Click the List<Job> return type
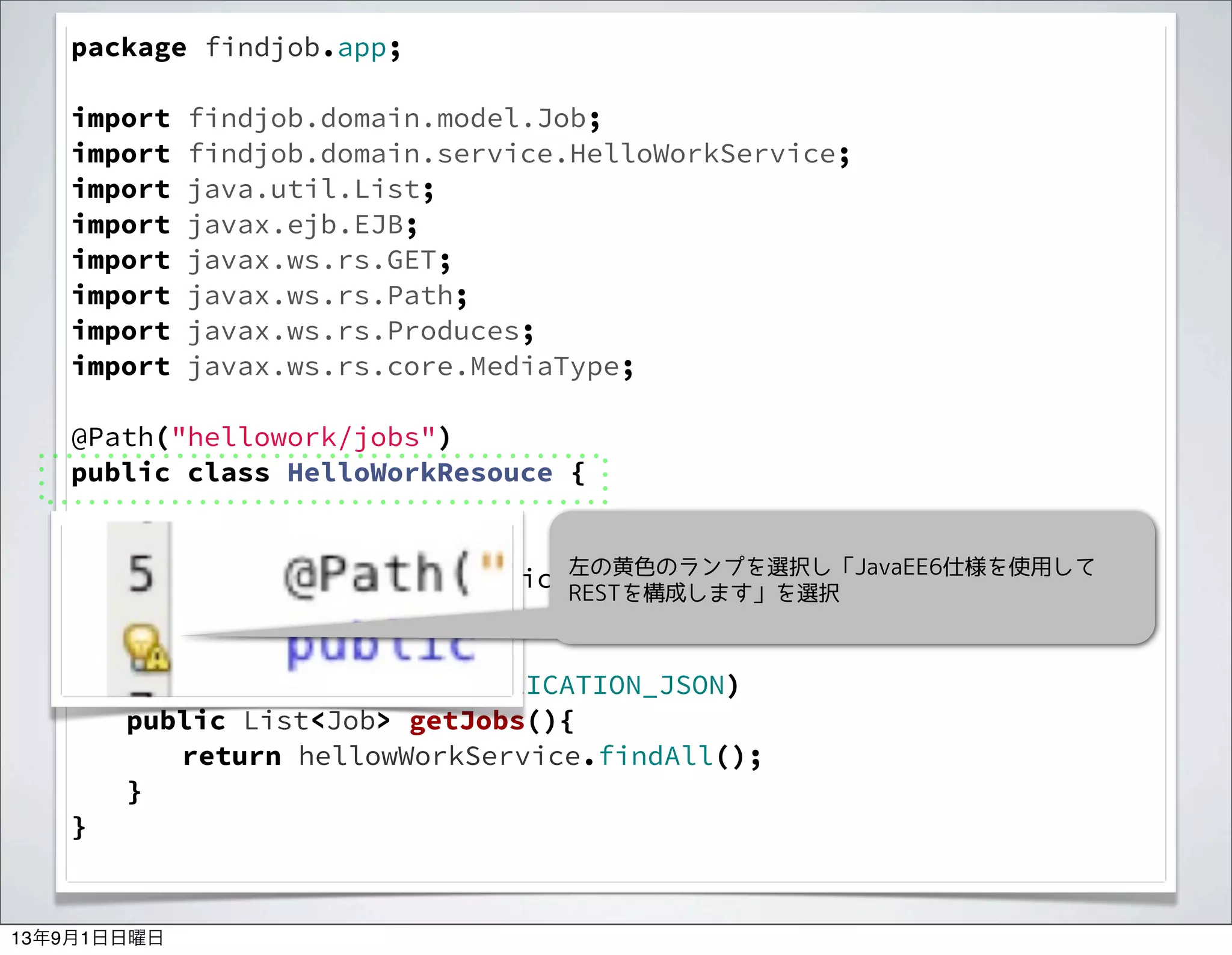1232x955 pixels. tap(316, 721)
